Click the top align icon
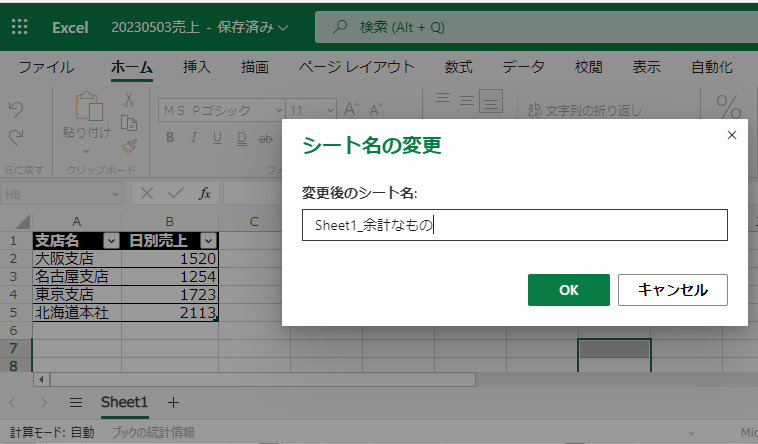758x444 pixels. click(x=443, y=99)
